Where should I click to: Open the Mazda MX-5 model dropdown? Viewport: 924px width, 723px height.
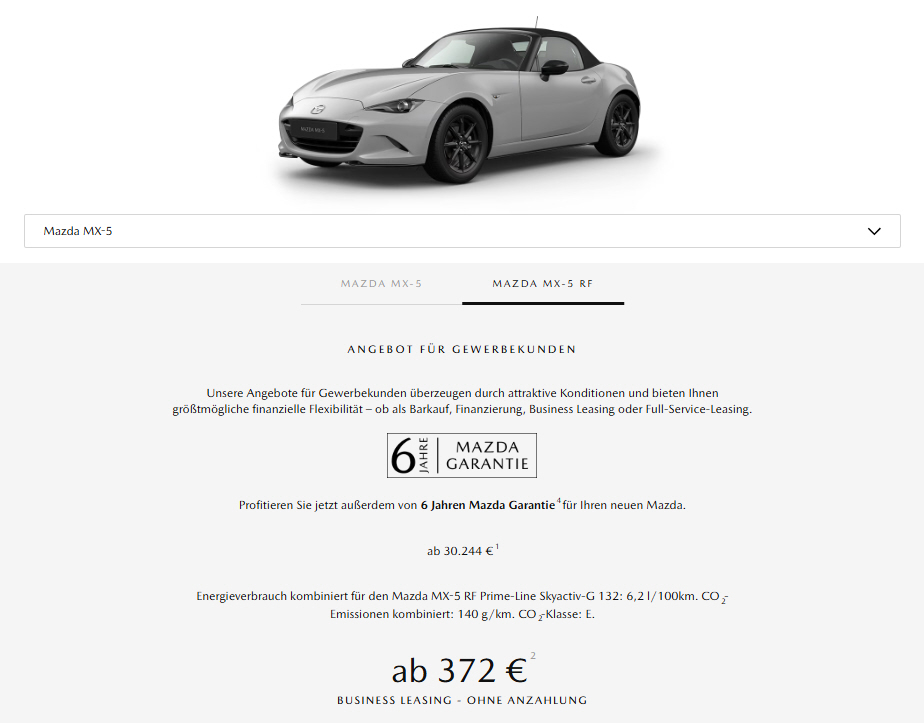click(462, 231)
